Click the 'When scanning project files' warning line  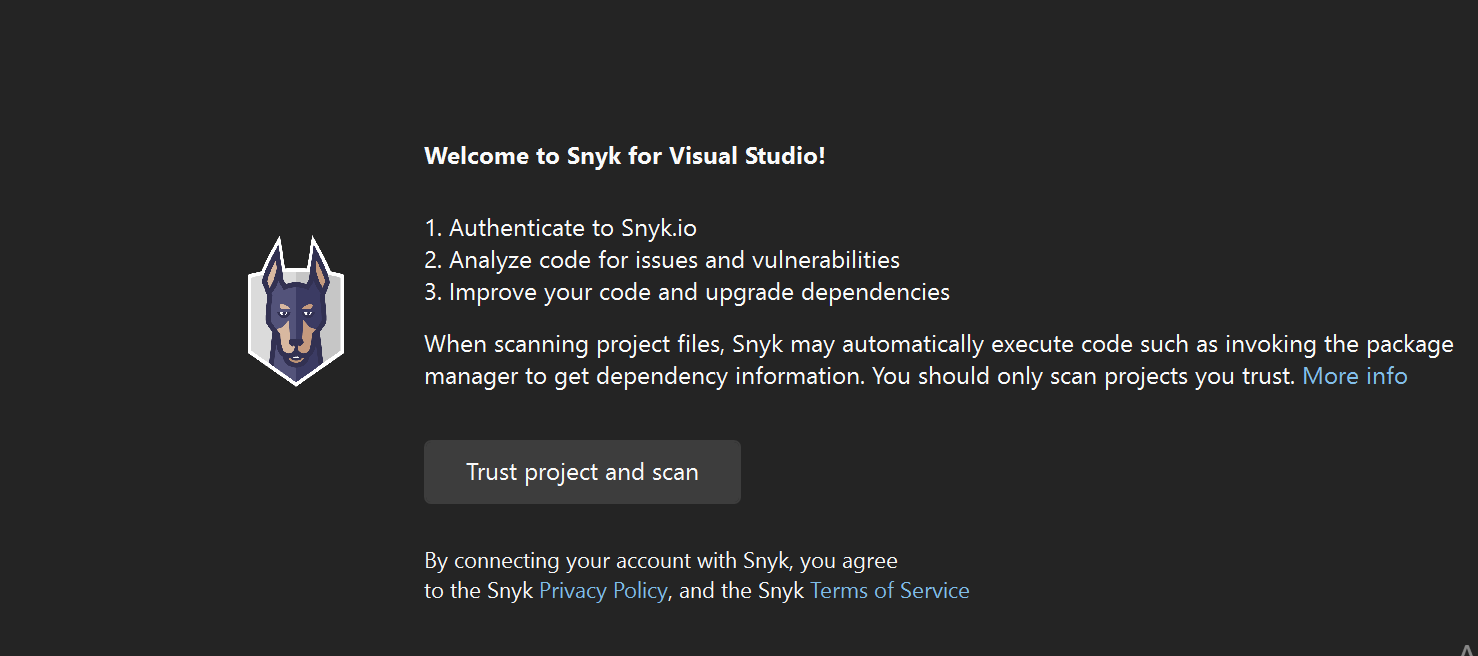938,344
